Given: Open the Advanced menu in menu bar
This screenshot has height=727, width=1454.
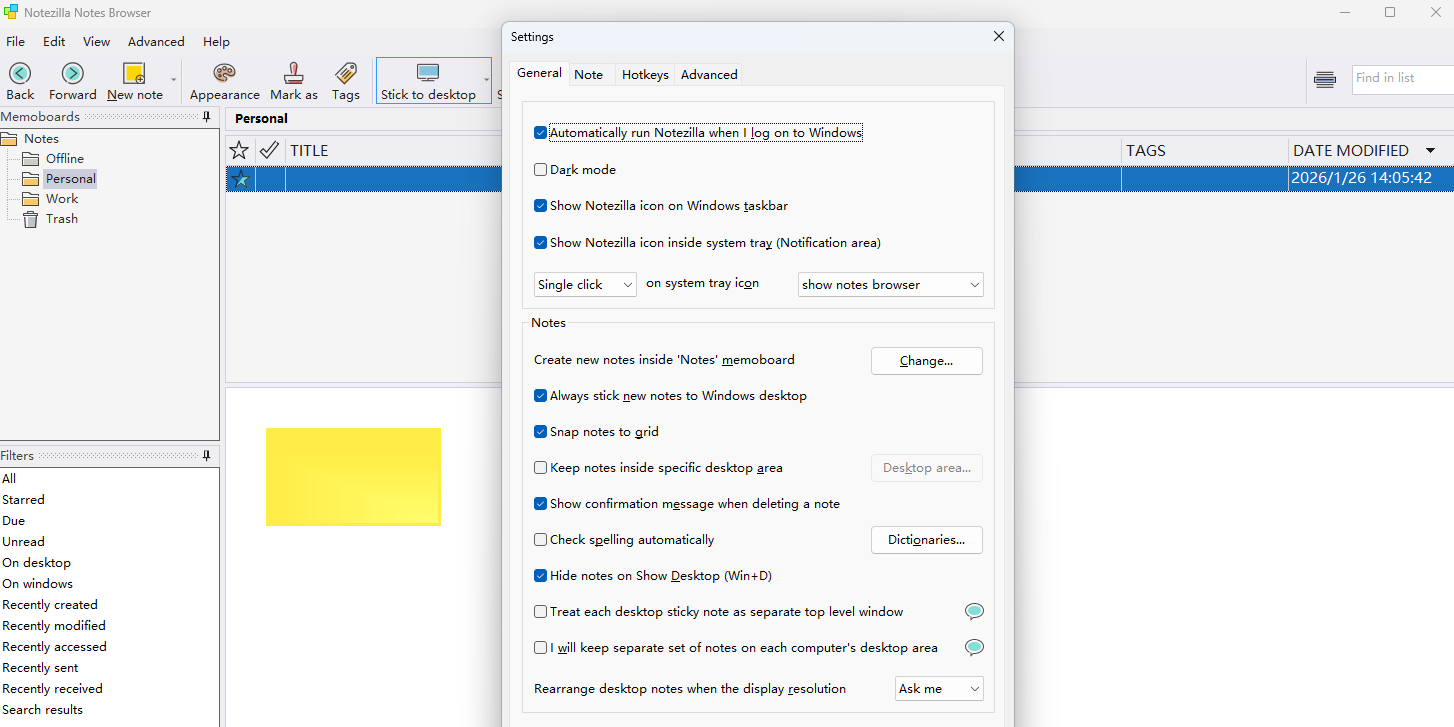Looking at the screenshot, I should (x=156, y=42).
